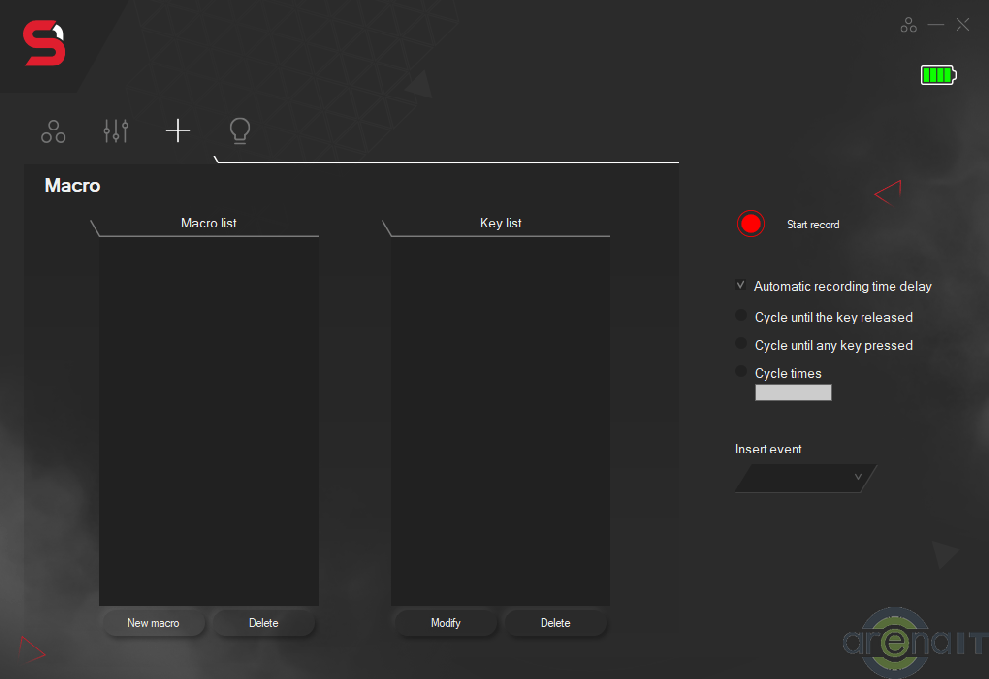Click the green battery status indicator
Screen dimensions: 989x679
[x=938, y=75]
